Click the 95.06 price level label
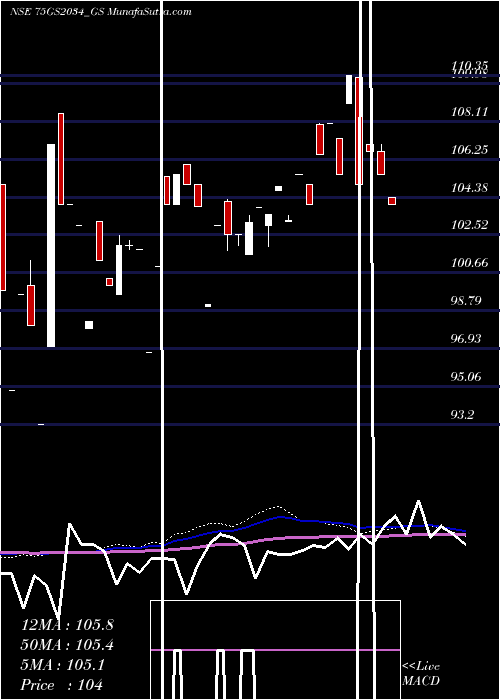The image size is (500, 700). click(467, 377)
